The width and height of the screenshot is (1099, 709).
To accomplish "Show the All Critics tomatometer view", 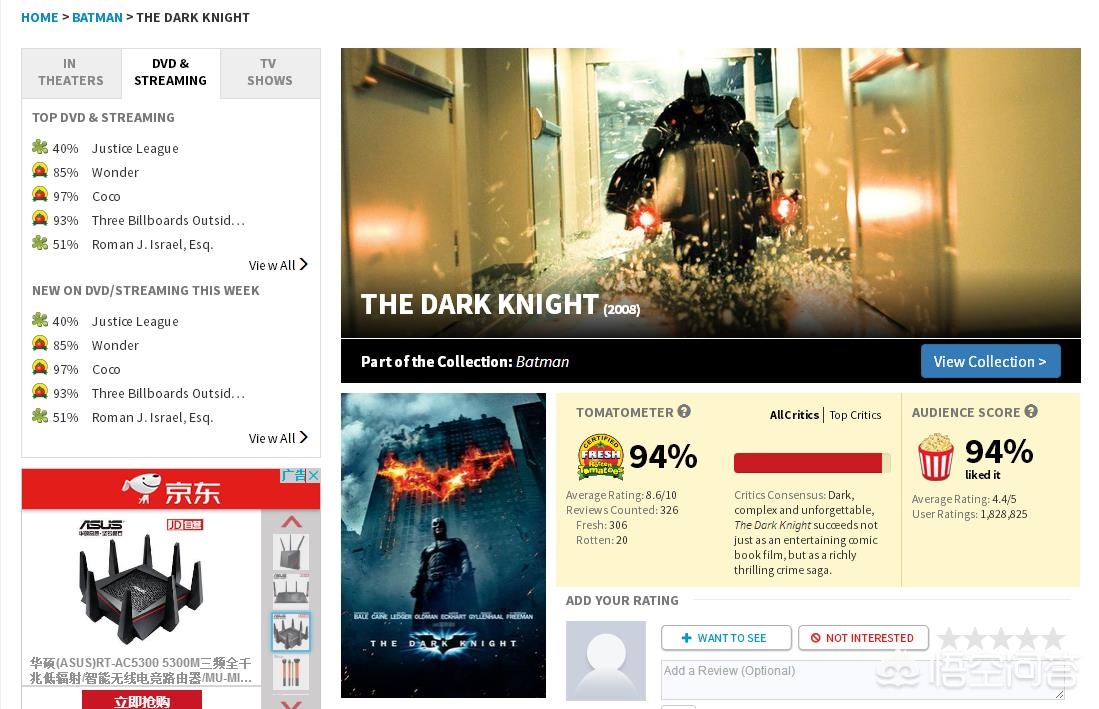I will click(x=794, y=415).
